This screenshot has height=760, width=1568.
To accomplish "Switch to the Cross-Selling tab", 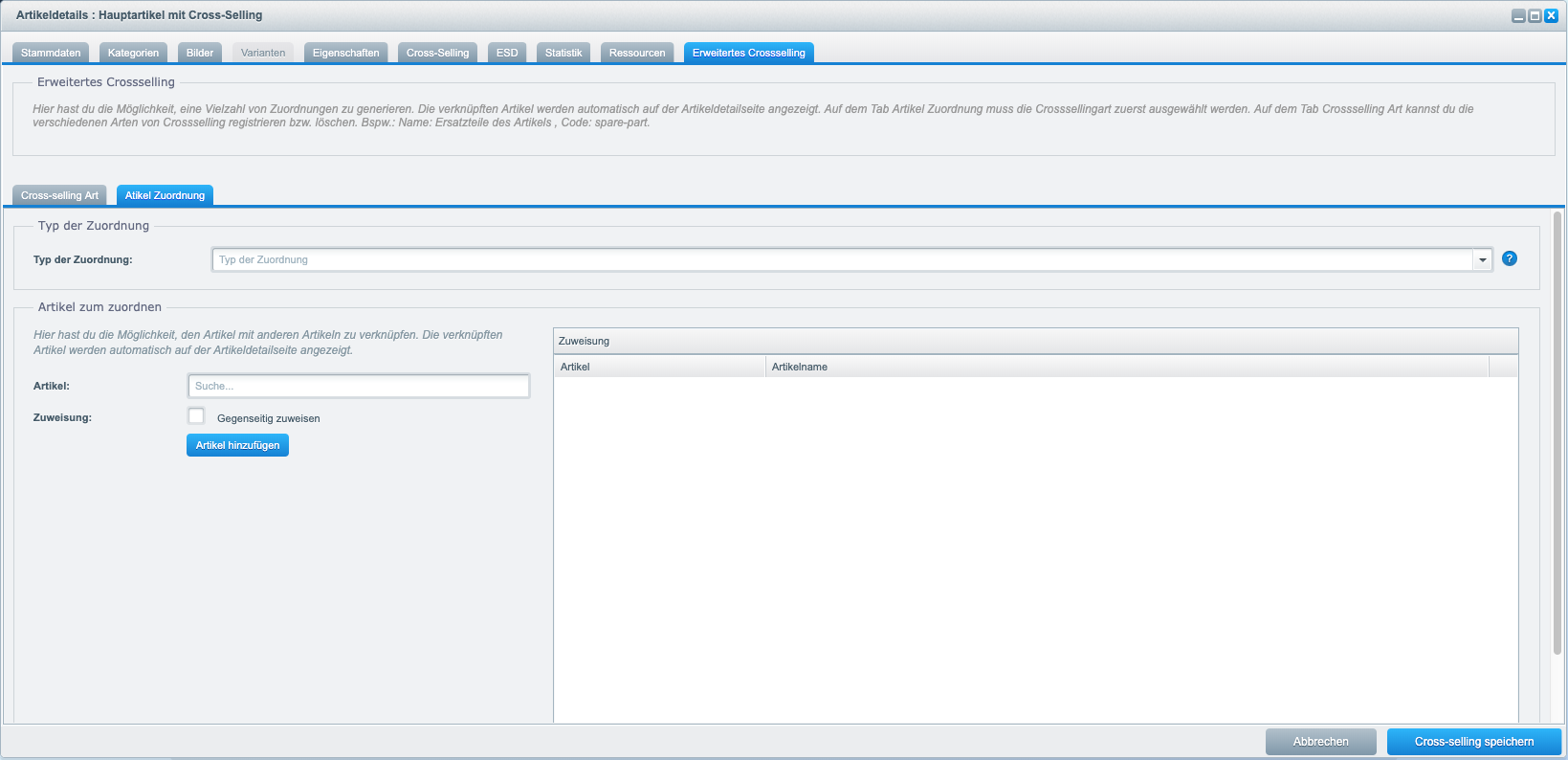I will 437,53.
